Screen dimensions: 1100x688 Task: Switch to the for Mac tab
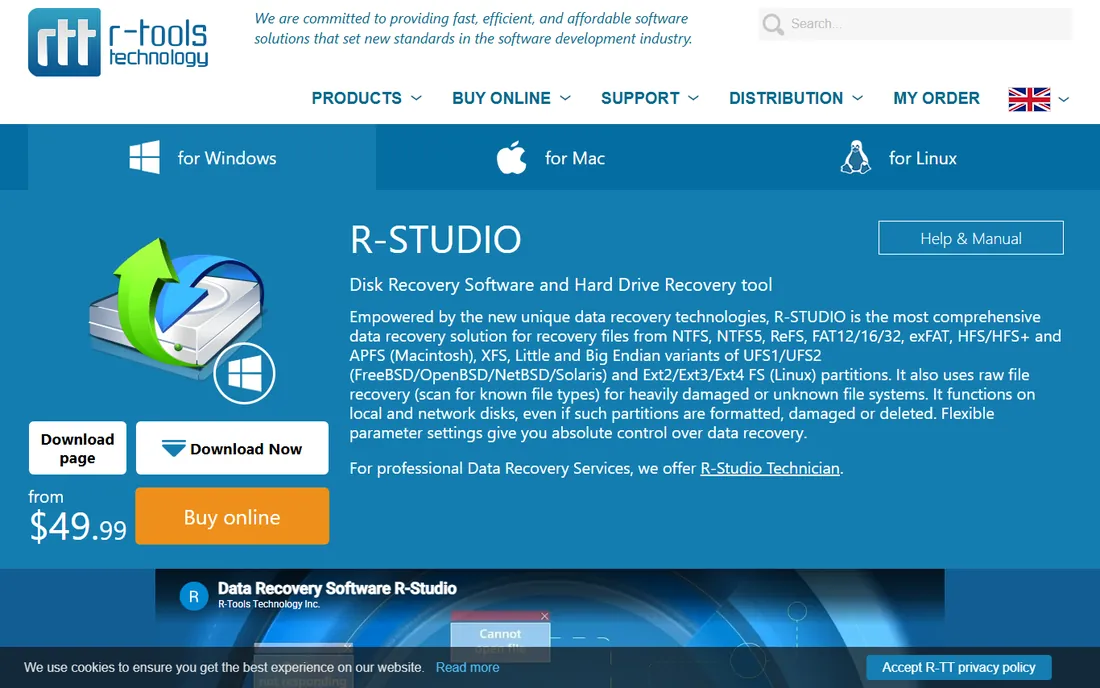click(x=550, y=157)
